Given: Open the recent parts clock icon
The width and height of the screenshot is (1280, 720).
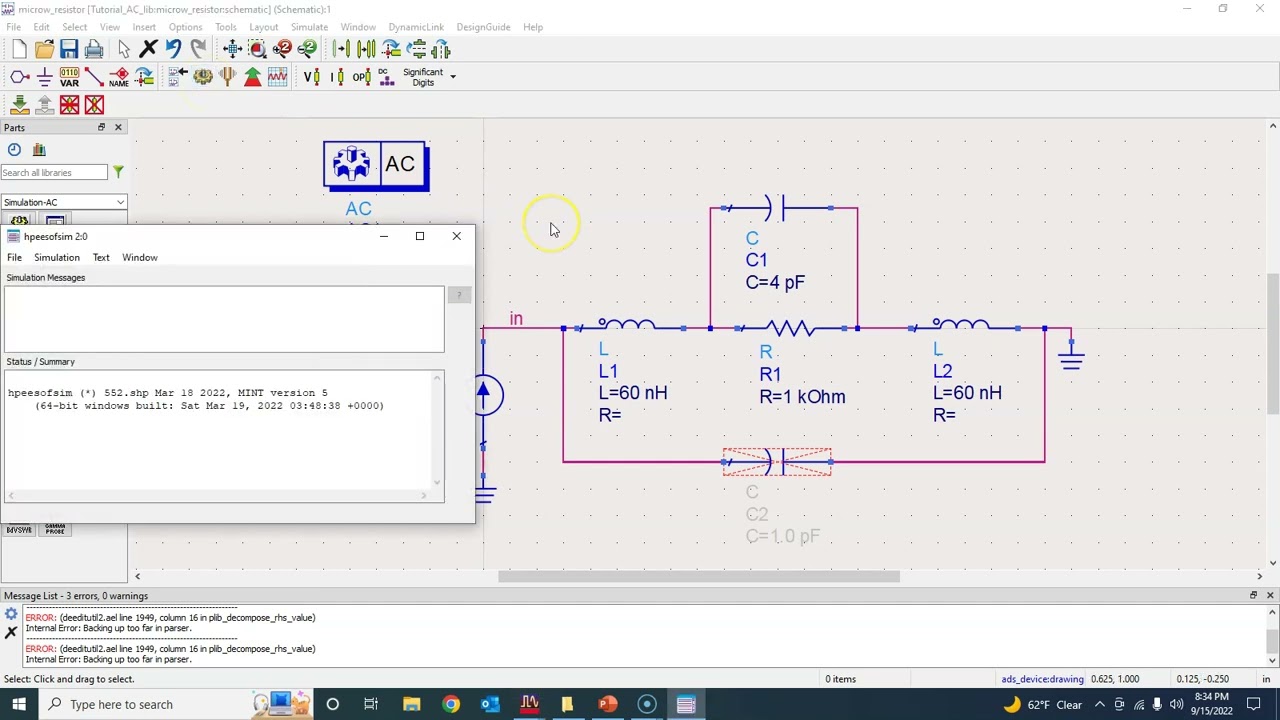Looking at the screenshot, I should (x=14, y=149).
